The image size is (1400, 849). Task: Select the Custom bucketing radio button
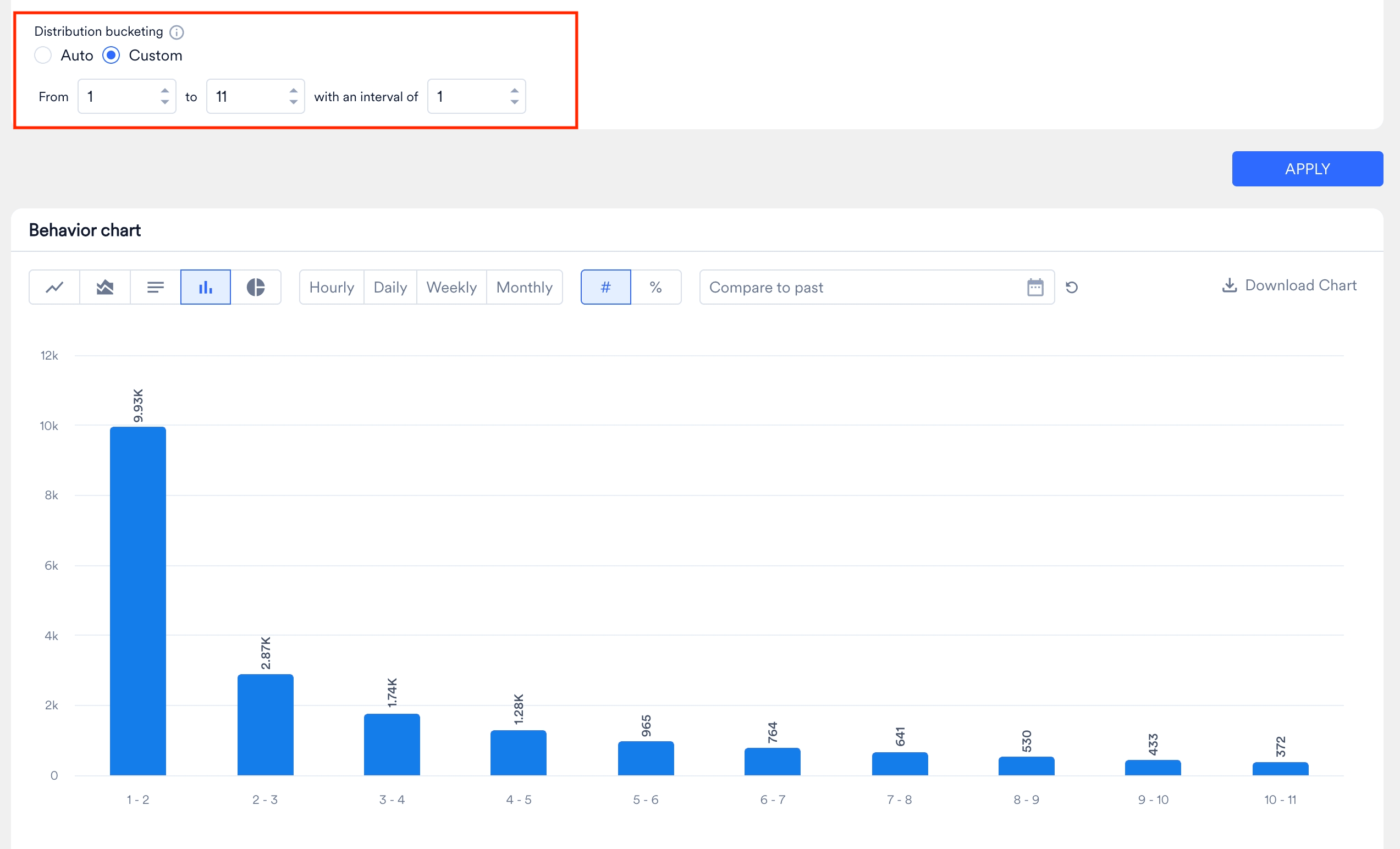112,55
